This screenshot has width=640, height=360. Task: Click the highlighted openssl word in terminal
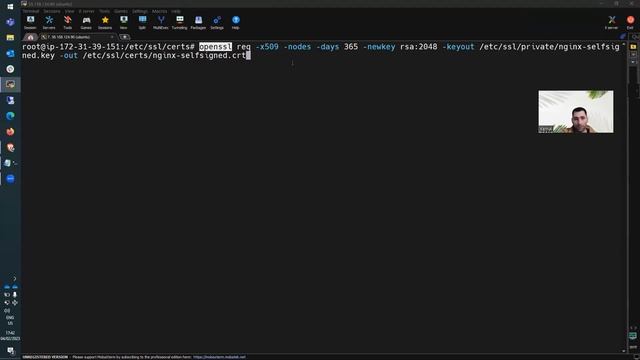tap(215, 47)
